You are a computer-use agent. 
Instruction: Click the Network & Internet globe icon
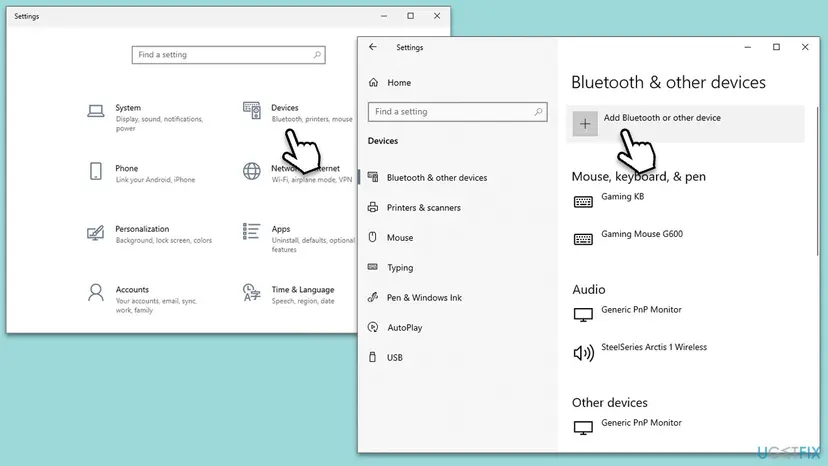coord(251,171)
